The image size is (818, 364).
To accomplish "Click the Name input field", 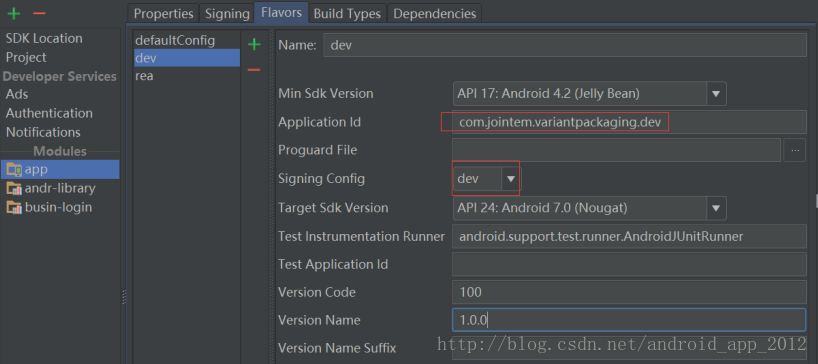I will [565, 45].
